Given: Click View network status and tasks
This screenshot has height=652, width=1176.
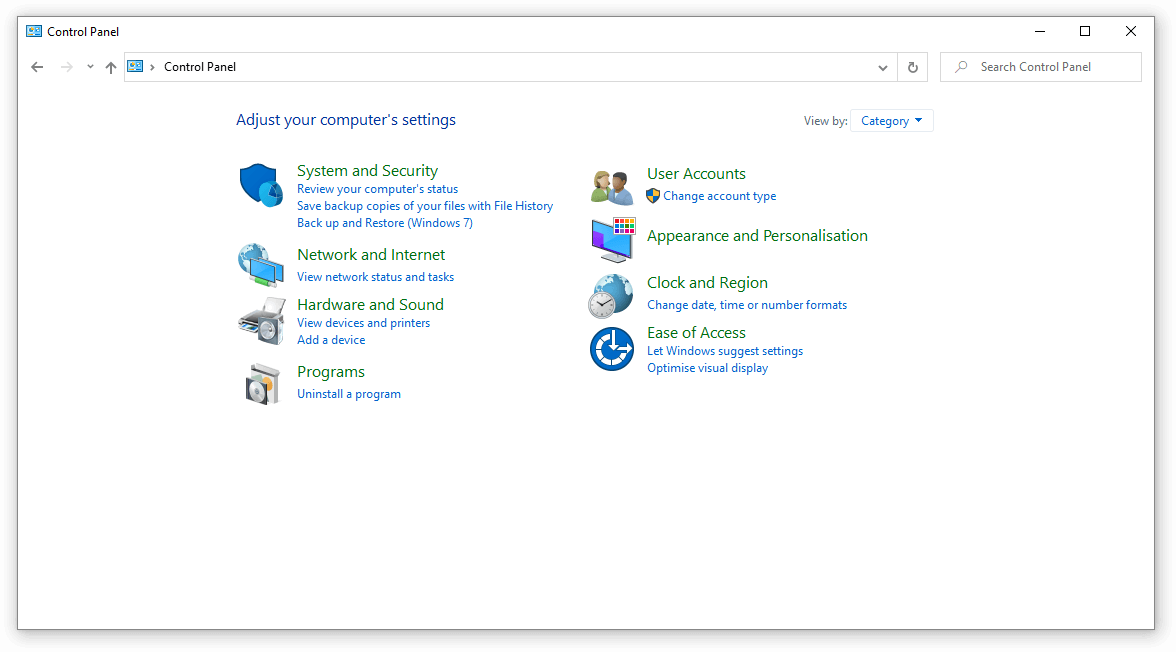Looking at the screenshot, I should 375,277.
